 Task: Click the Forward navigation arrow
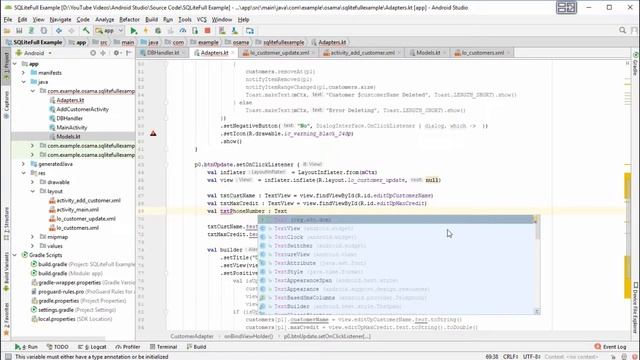pyautogui.click(x=71, y=31)
